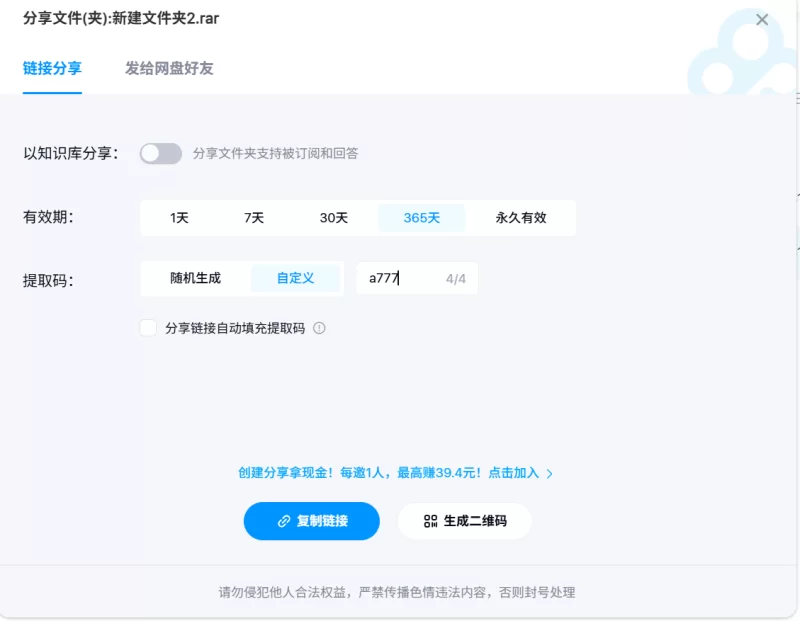800x621 pixels.
Task: Click the 复制链接 button
Action: click(x=312, y=521)
